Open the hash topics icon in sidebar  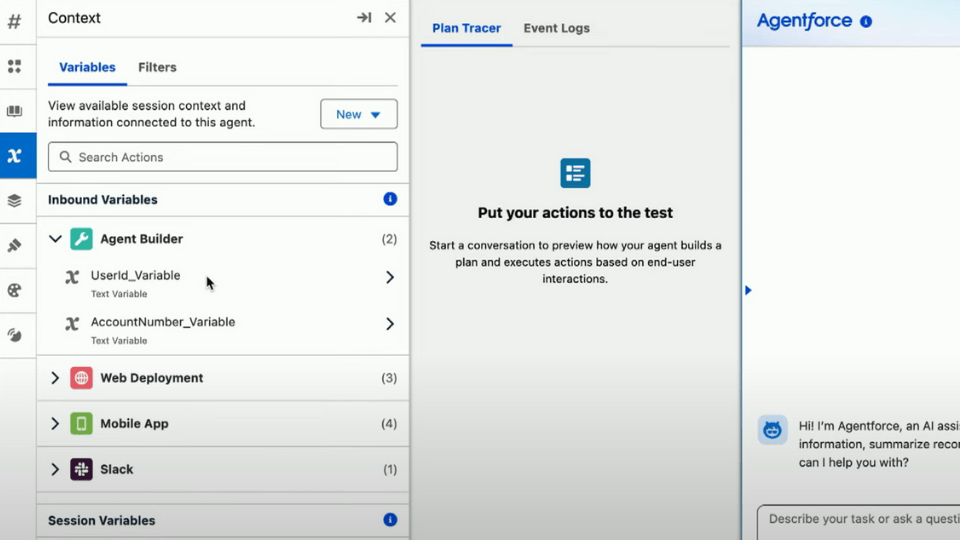pyautogui.click(x=14, y=21)
